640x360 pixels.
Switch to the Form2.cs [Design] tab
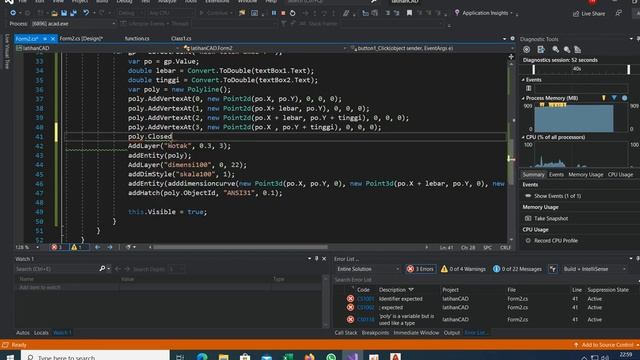81,38
